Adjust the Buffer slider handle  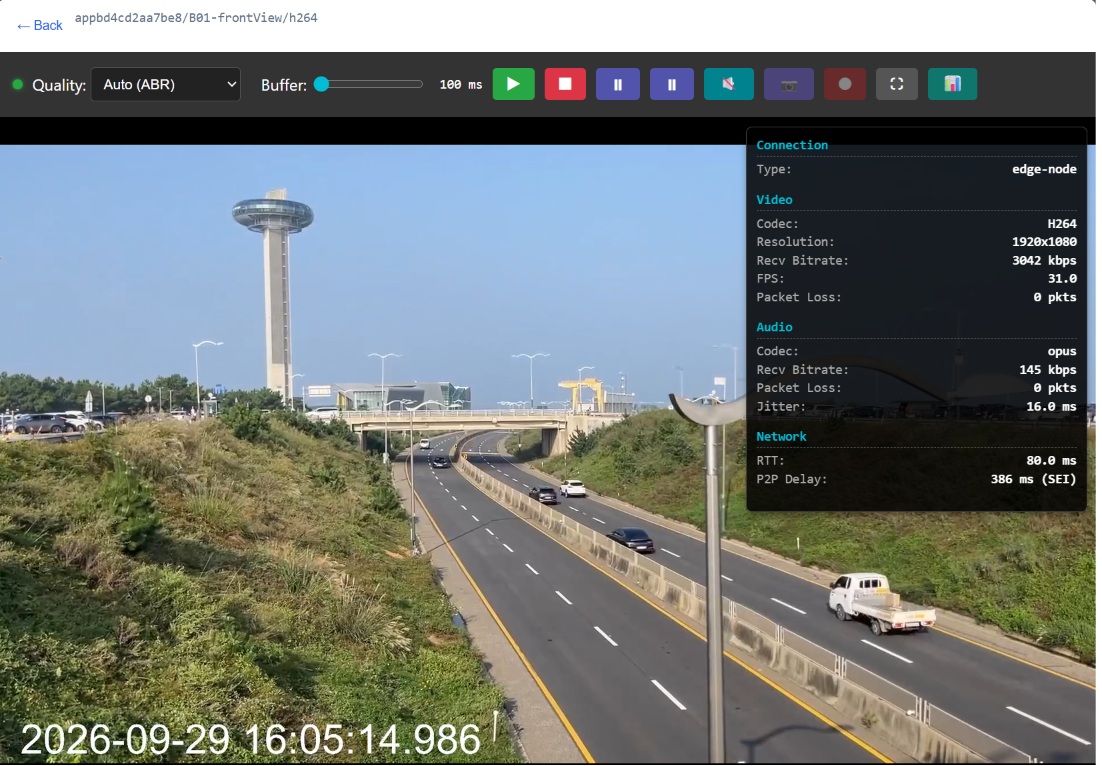[321, 84]
